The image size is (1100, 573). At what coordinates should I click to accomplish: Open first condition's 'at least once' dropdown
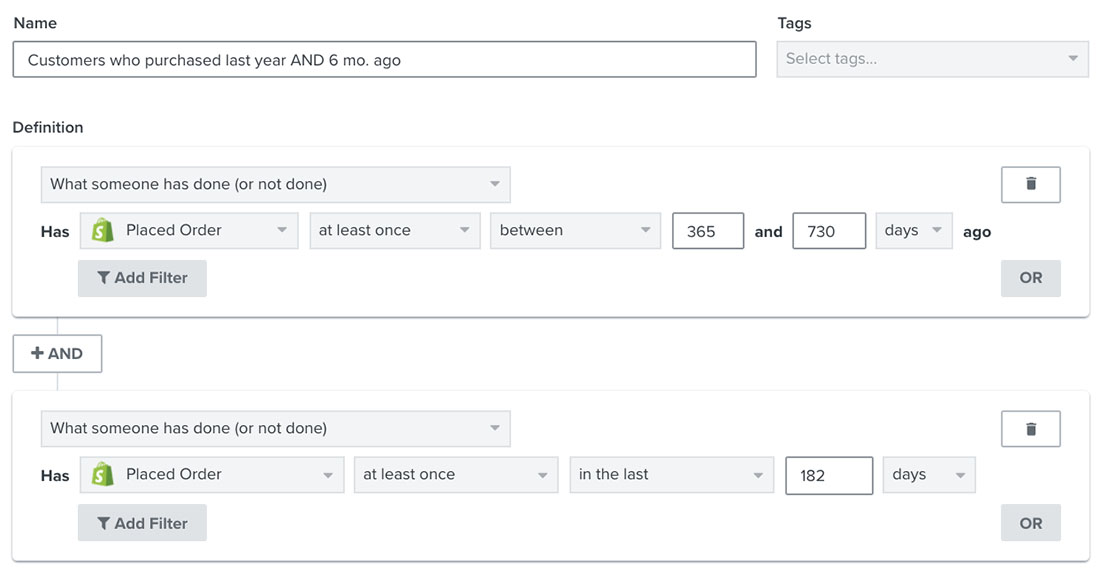[394, 231]
